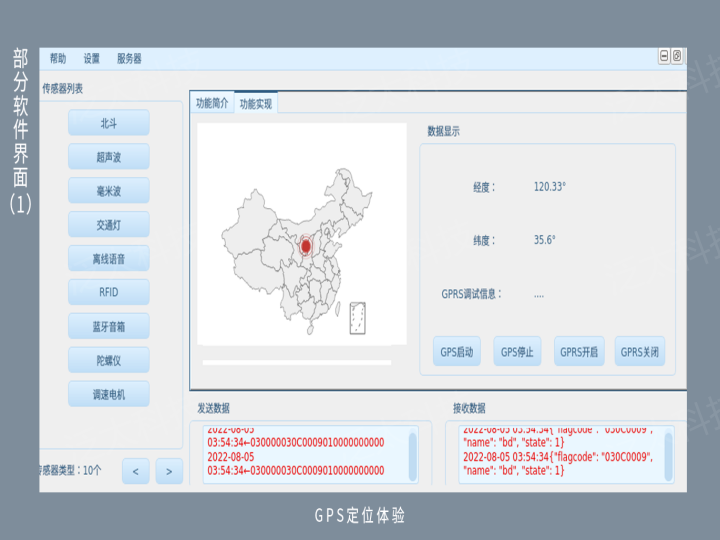The image size is (720, 540).
Task: Select the 陀螺仪 sensor
Action: [x=109, y=360]
